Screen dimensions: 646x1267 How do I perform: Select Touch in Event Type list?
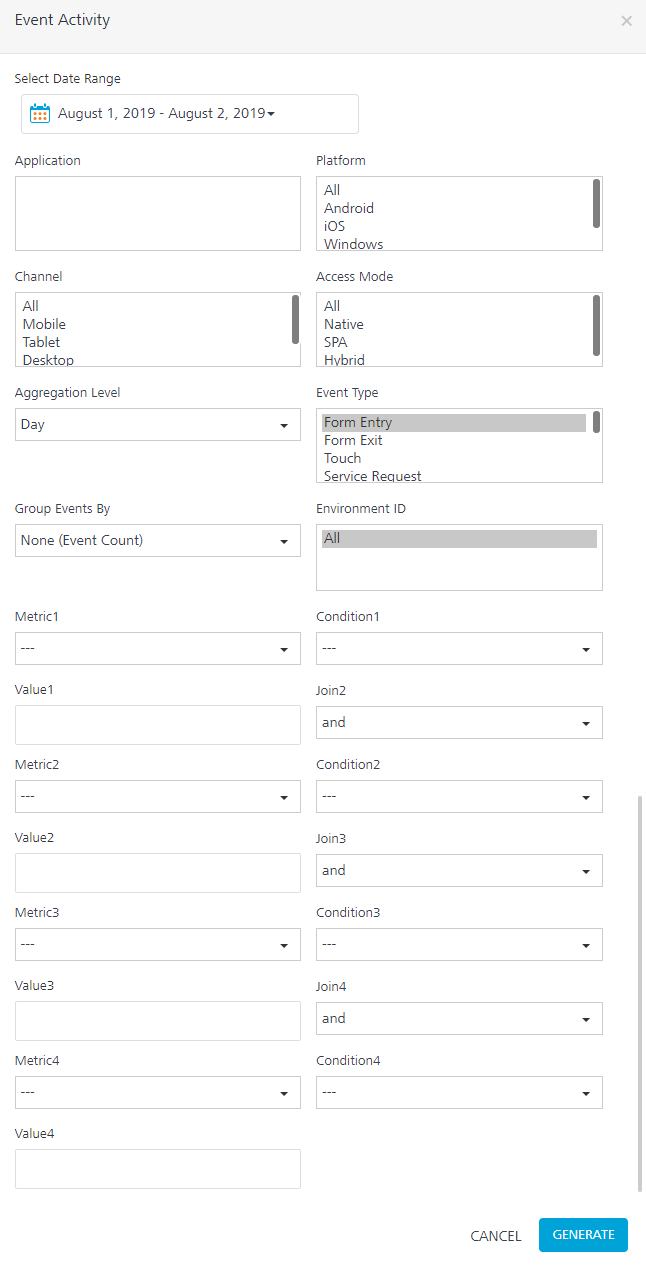pos(343,458)
